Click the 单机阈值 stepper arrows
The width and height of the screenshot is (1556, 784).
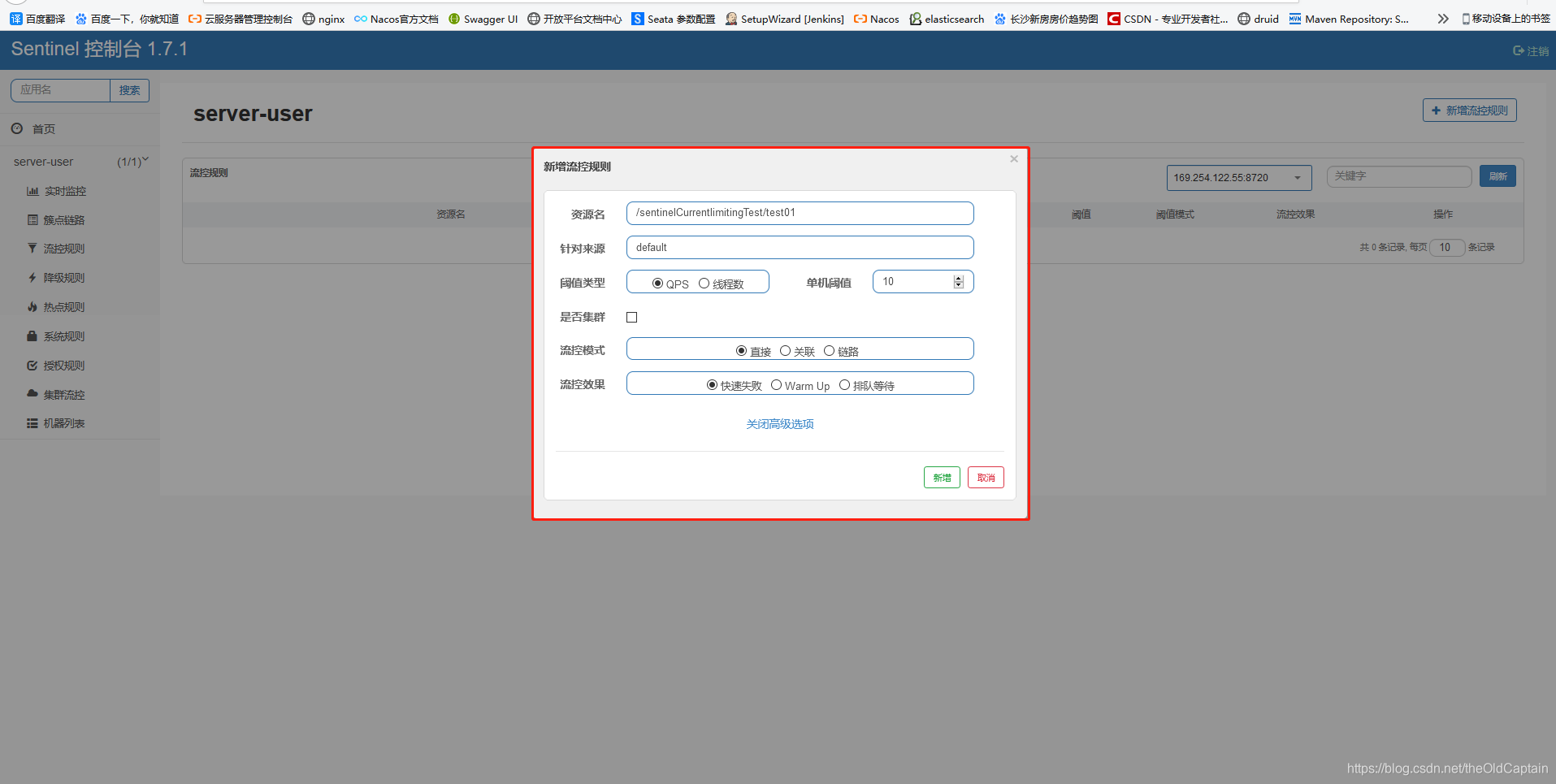(959, 282)
